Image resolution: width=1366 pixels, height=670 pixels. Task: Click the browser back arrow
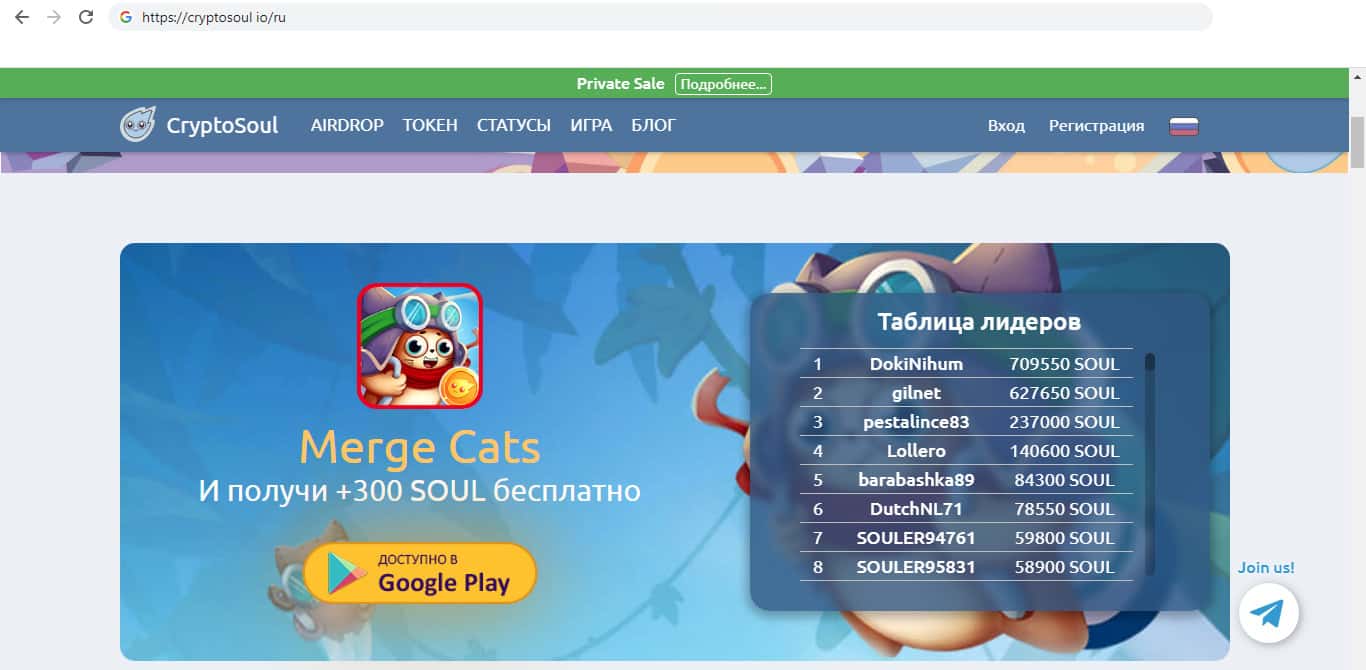(22, 17)
